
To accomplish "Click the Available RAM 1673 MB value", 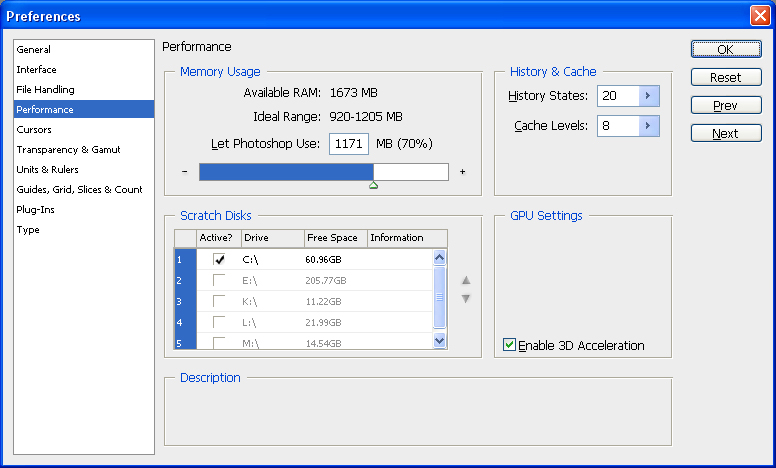I will pos(353,93).
